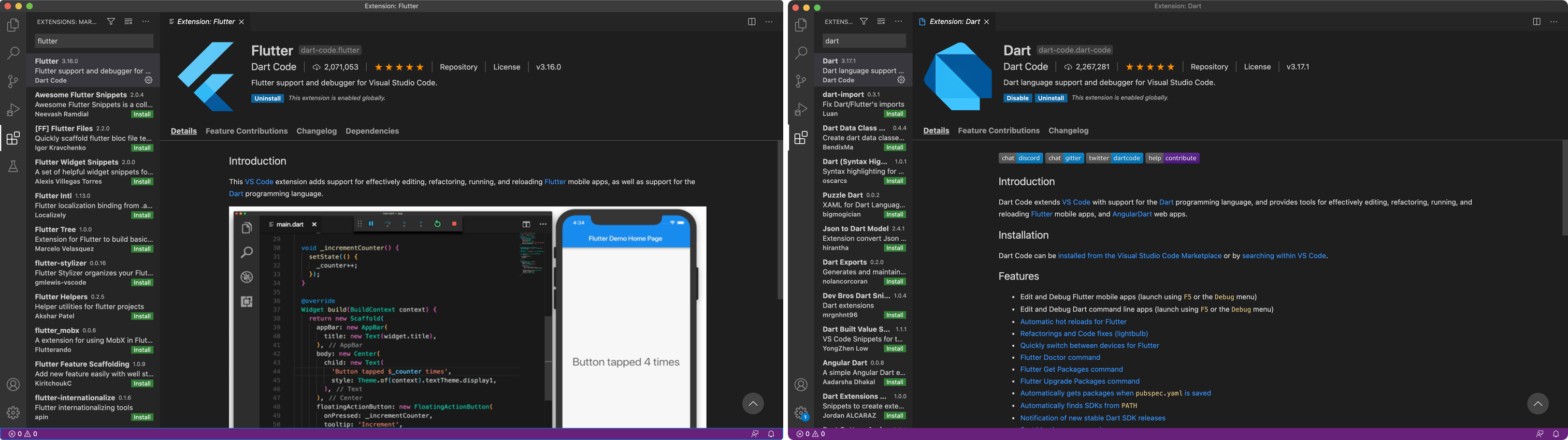Open Source Control in Flutter window activity bar
Image resolution: width=1568 pixels, height=440 pixels.
13,81
